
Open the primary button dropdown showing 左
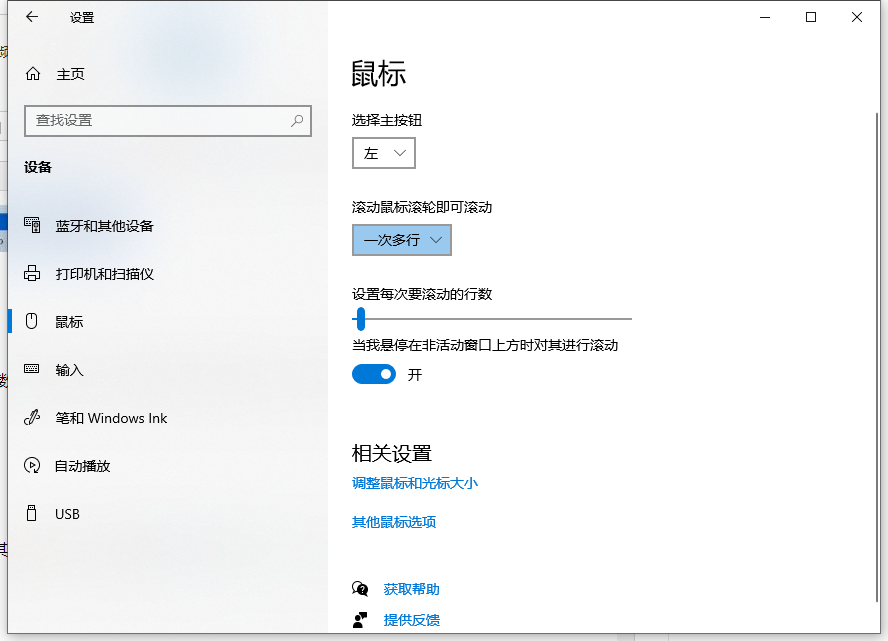click(x=383, y=153)
